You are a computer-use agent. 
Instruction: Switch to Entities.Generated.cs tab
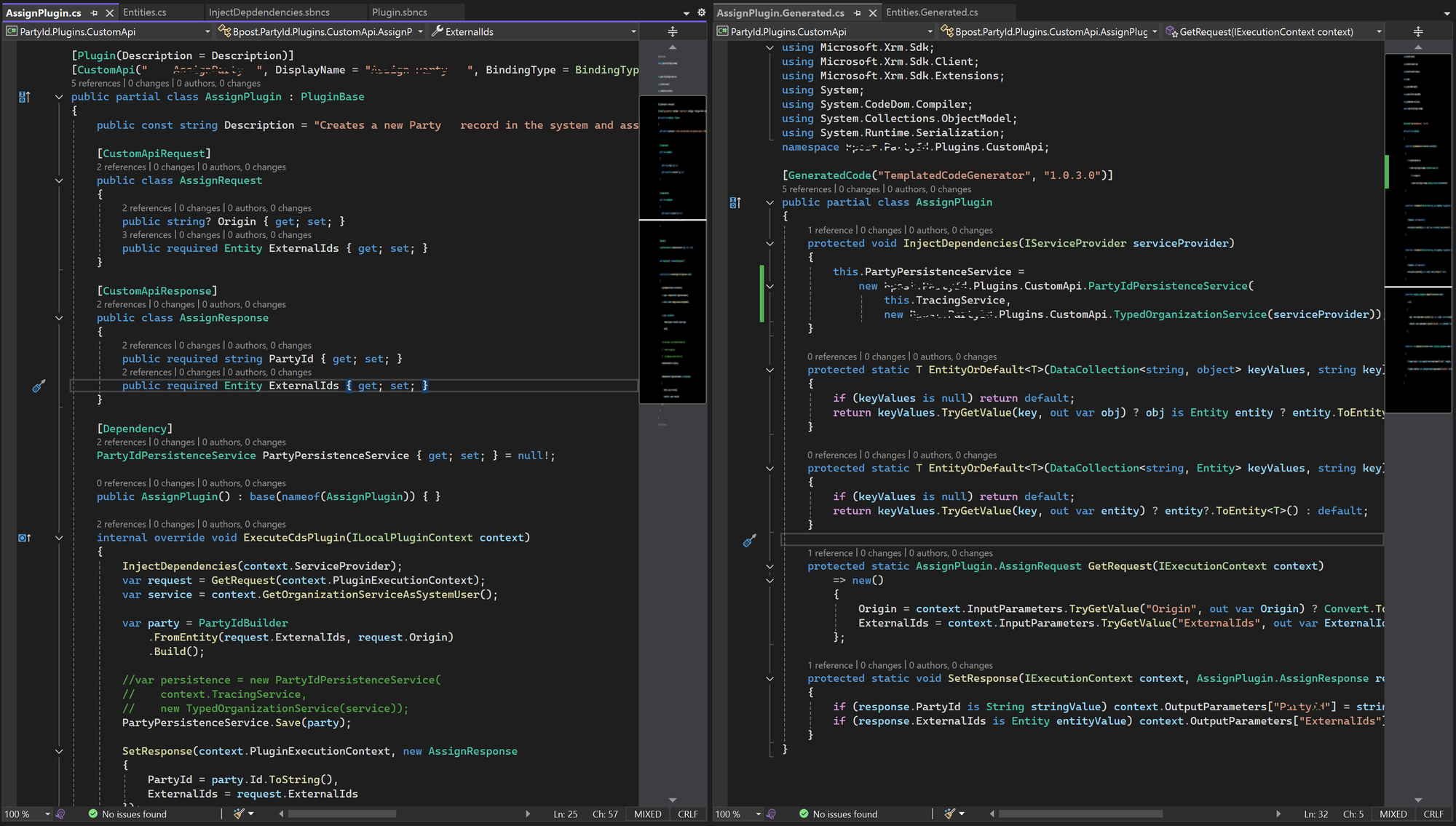coord(932,12)
